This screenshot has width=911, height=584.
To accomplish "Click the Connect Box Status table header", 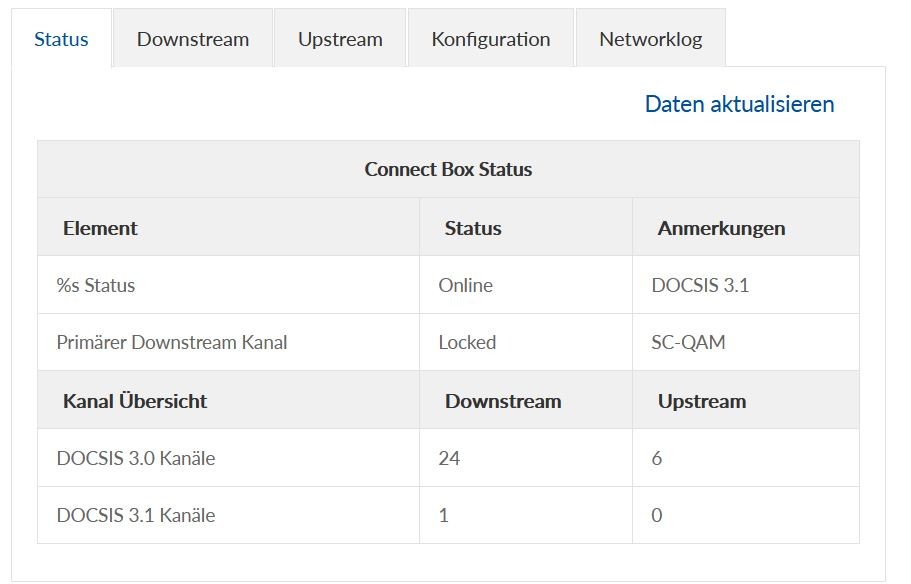I will pyautogui.click(x=448, y=169).
